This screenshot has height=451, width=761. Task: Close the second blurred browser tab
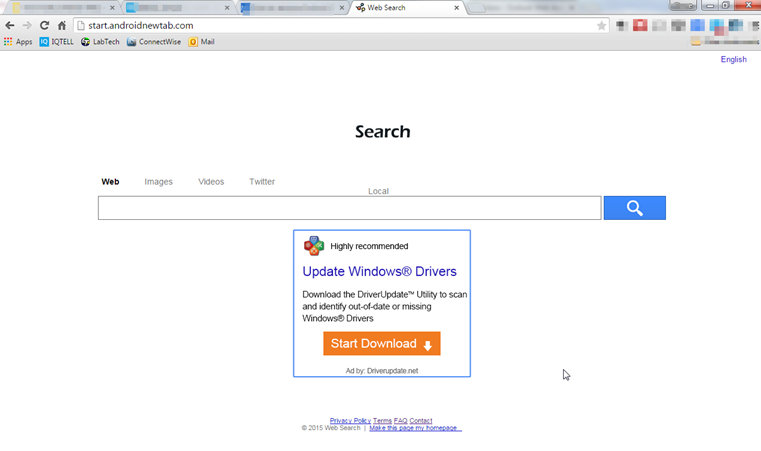pyautogui.click(x=227, y=8)
